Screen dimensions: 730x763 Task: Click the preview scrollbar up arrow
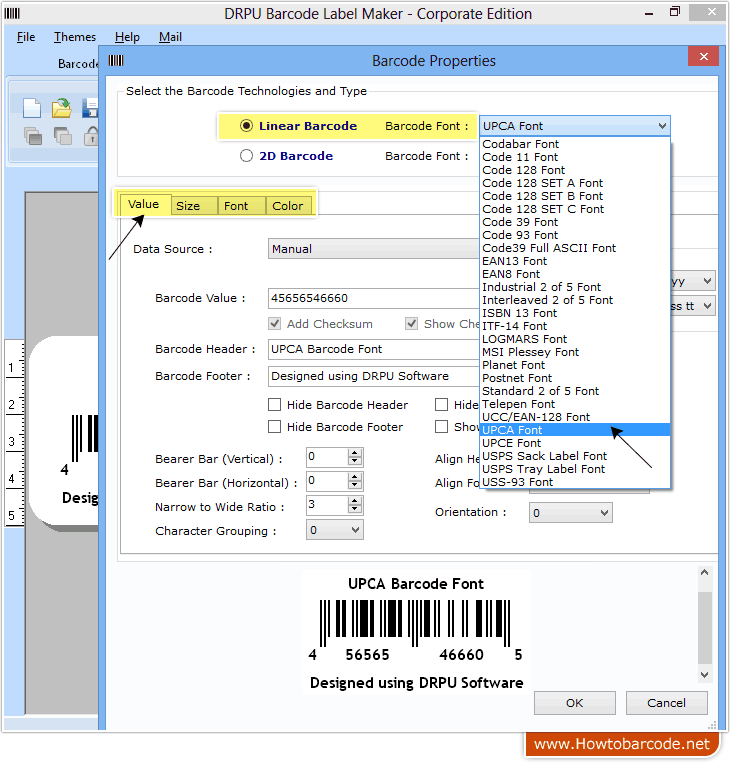(704, 573)
